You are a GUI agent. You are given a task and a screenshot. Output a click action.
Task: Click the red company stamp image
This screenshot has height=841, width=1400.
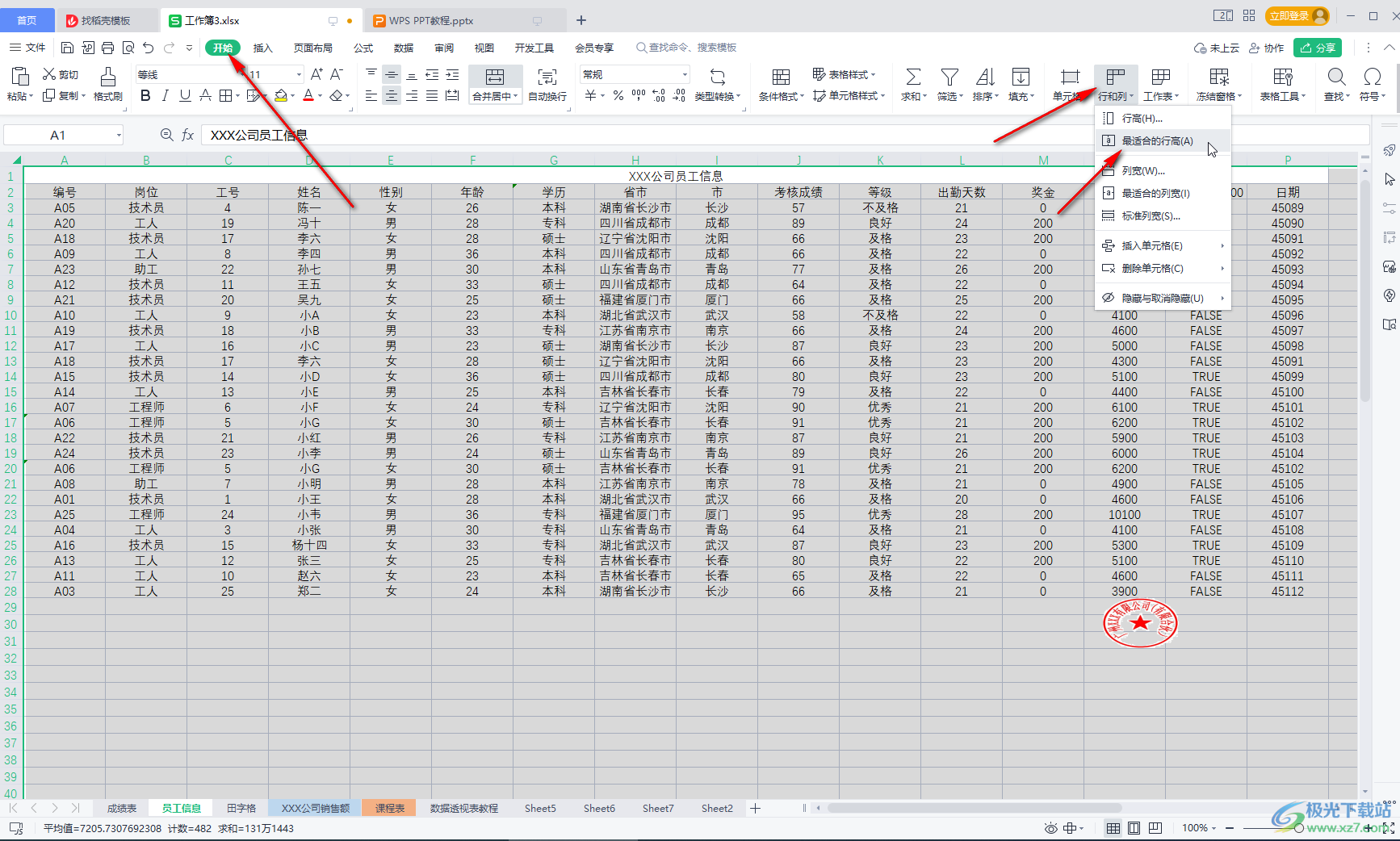pos(1140,623)
